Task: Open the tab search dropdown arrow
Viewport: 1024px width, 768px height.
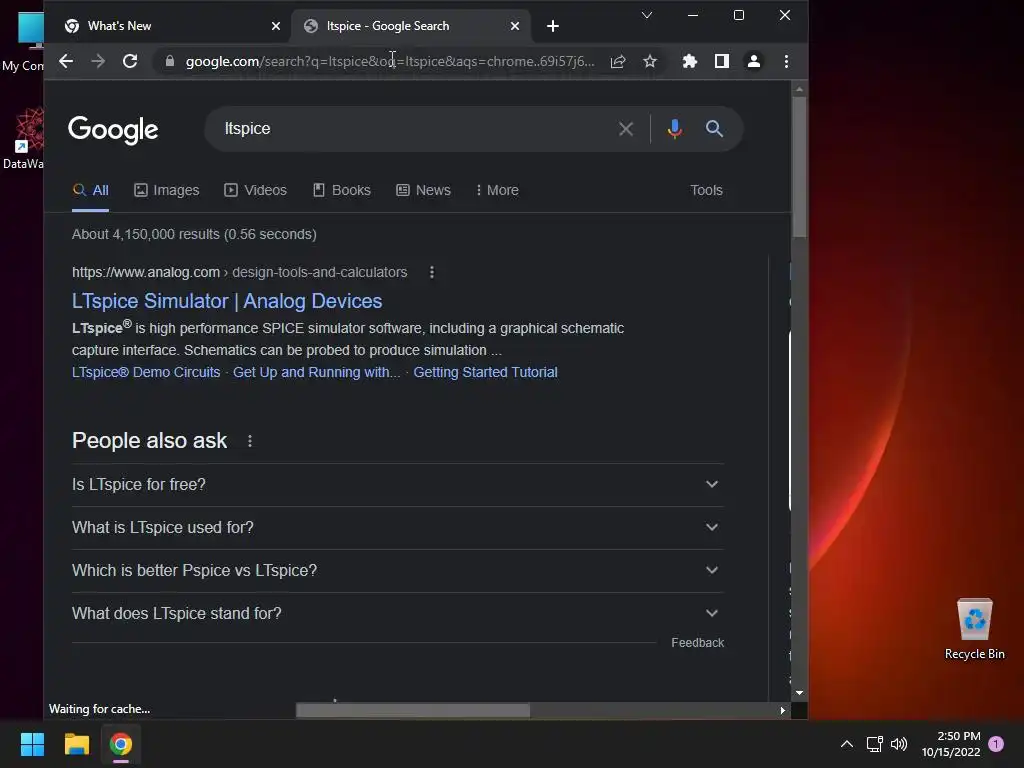Action: (x=647, y=15)
